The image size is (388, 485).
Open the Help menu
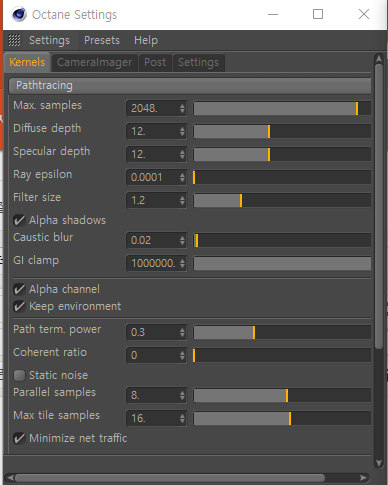click(146, 40)
